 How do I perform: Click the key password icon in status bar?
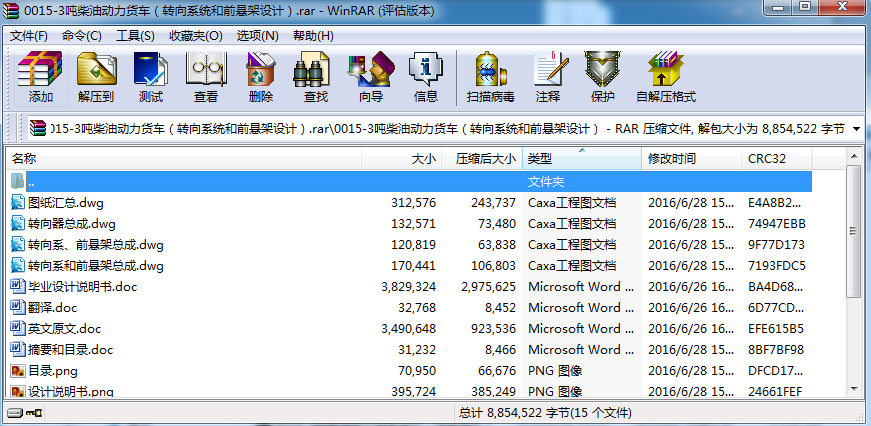click(x=34, y=413)
